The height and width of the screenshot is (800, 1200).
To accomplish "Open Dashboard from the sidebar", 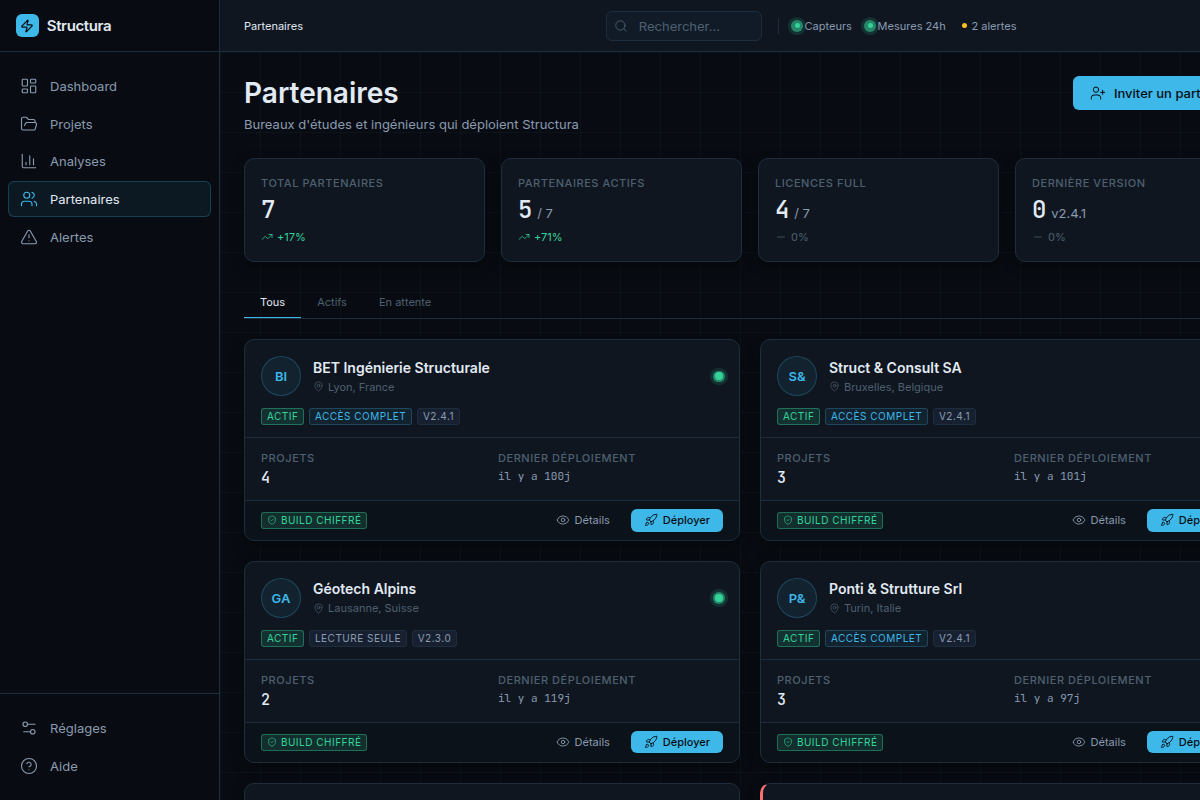I will pyautogui.click(x=109, y=87).
